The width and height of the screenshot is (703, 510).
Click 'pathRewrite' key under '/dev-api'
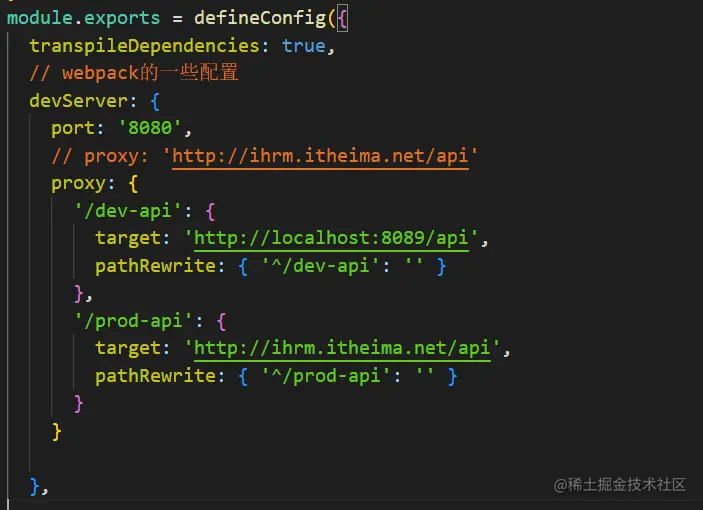click(x=156, y=266)
